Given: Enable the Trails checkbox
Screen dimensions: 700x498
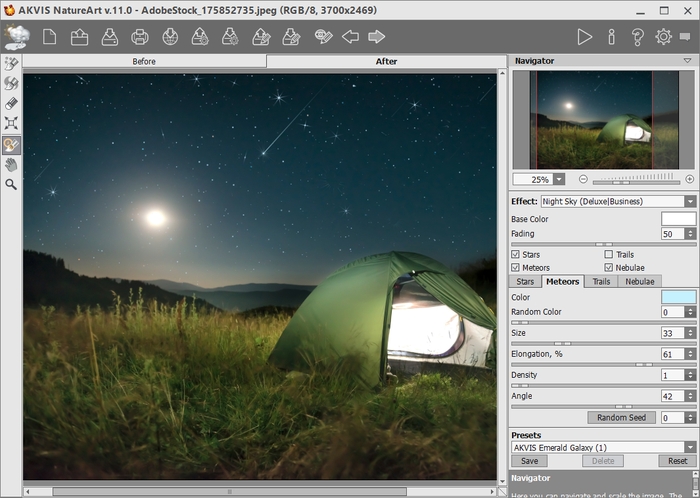Looking at the screenshot, I should (609, 254).
